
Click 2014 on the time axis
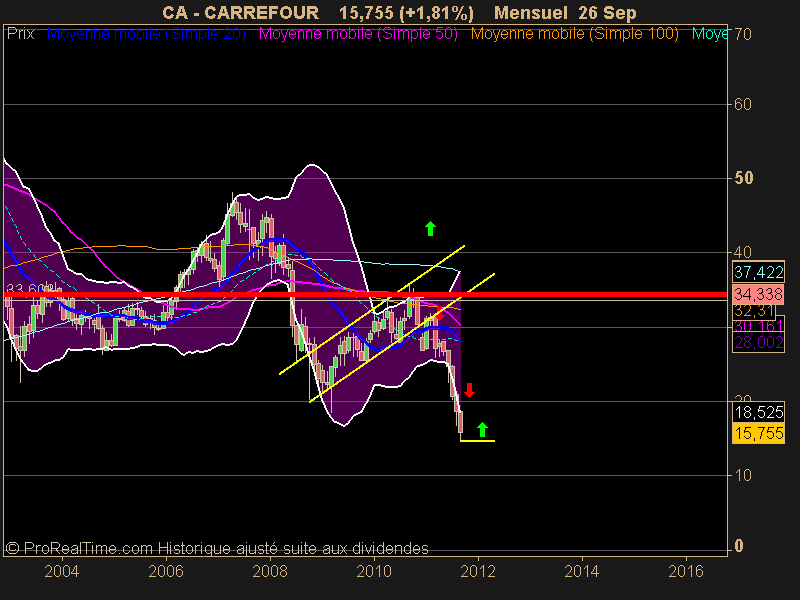point(582,571)
